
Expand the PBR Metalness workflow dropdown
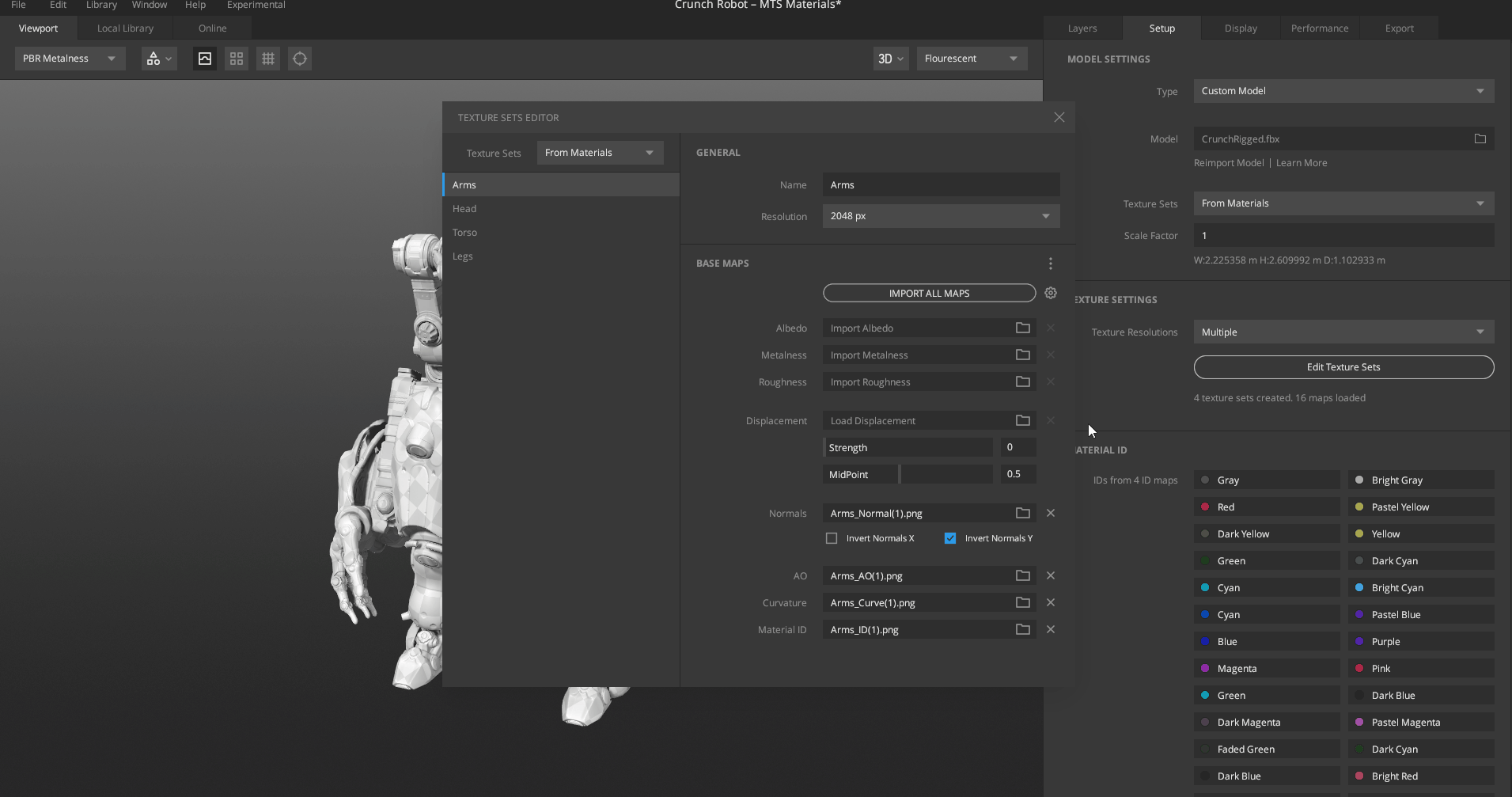70,59
